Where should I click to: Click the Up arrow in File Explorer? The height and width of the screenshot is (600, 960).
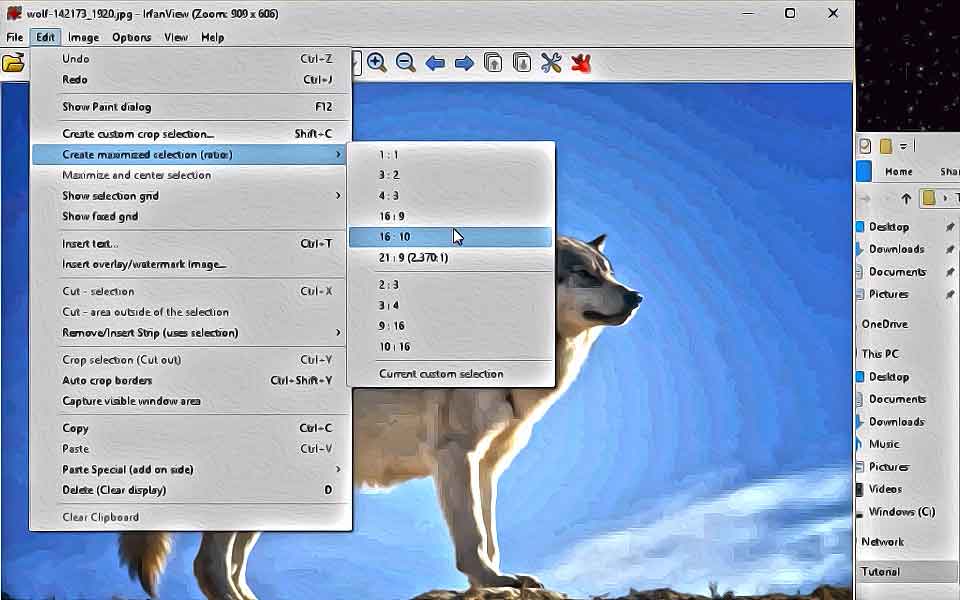[x=906, y=198]
